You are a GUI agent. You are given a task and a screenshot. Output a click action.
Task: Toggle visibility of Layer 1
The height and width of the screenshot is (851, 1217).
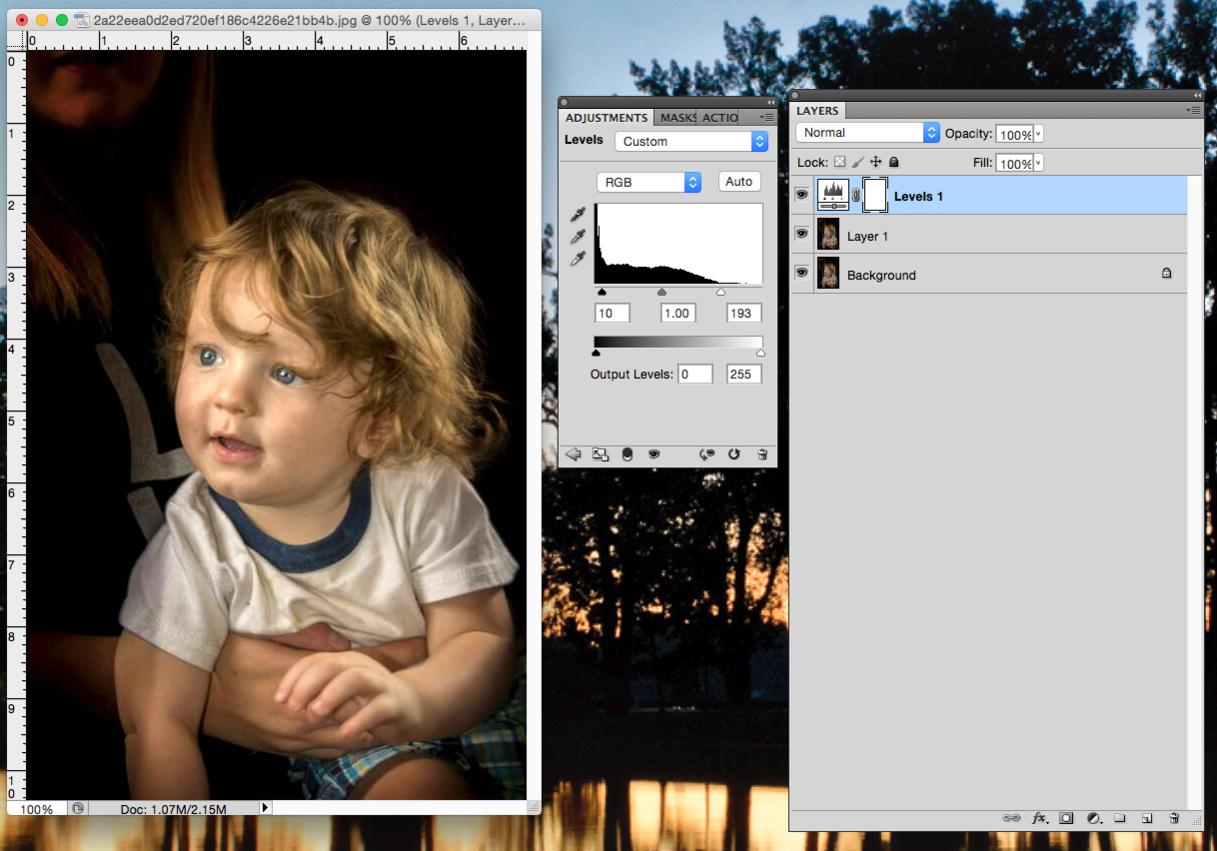pos(801,234)
